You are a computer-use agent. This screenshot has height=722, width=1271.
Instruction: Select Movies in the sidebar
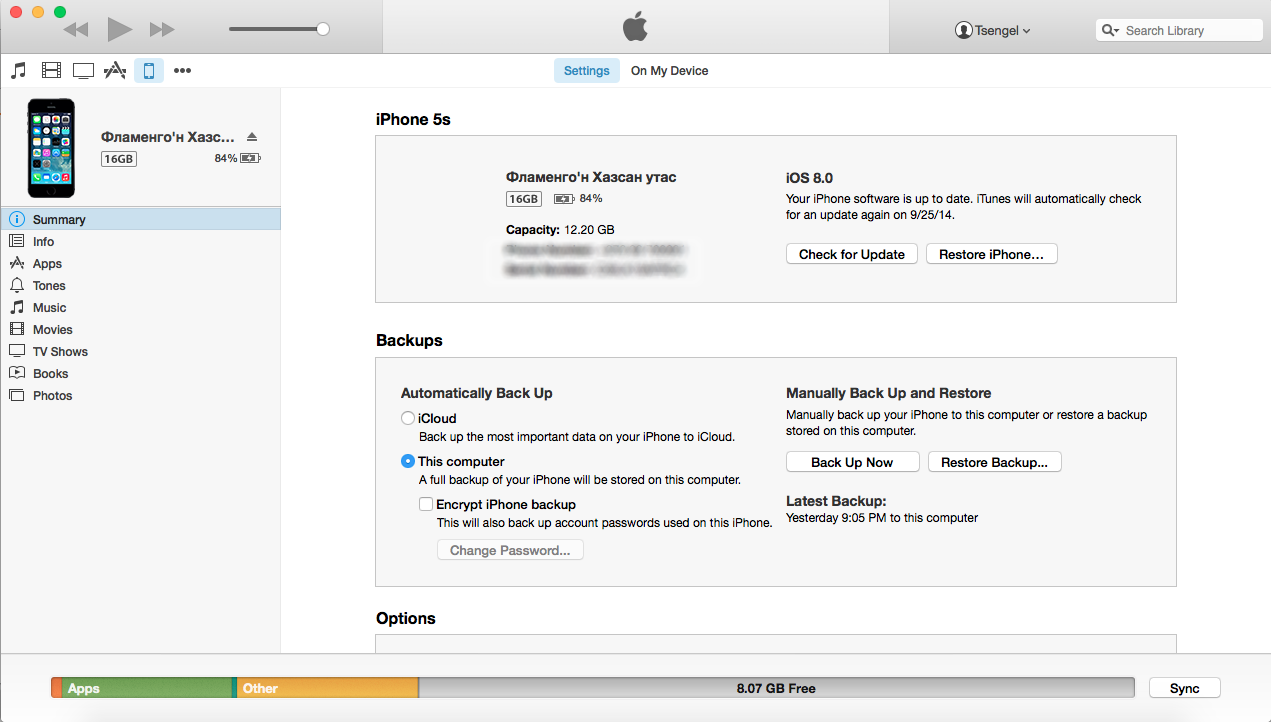pyautogui.click(x=141, y=329)
